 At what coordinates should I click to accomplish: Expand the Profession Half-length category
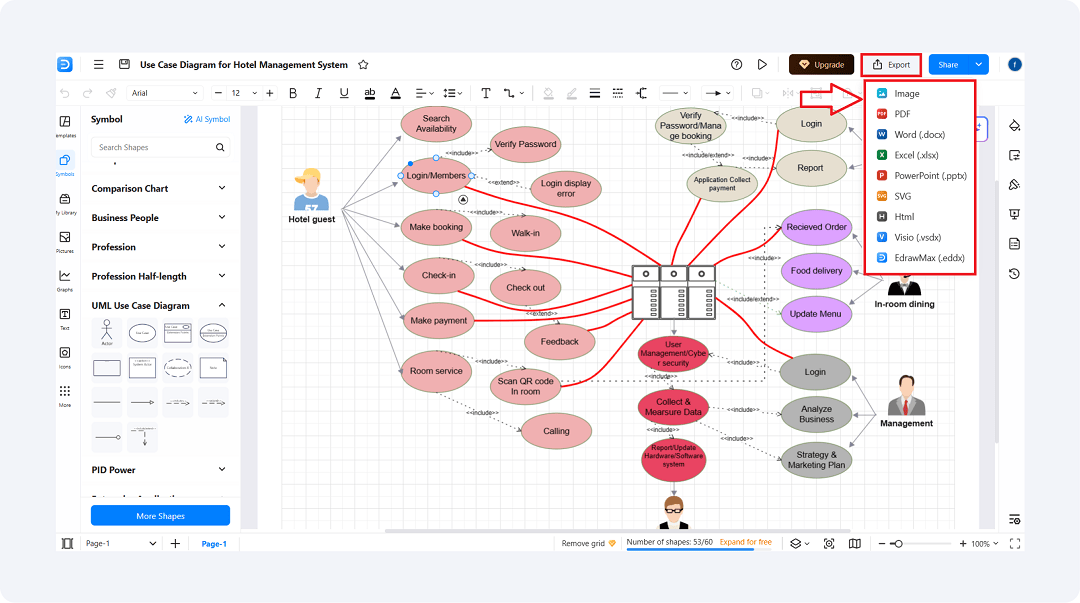coord(159,276)
